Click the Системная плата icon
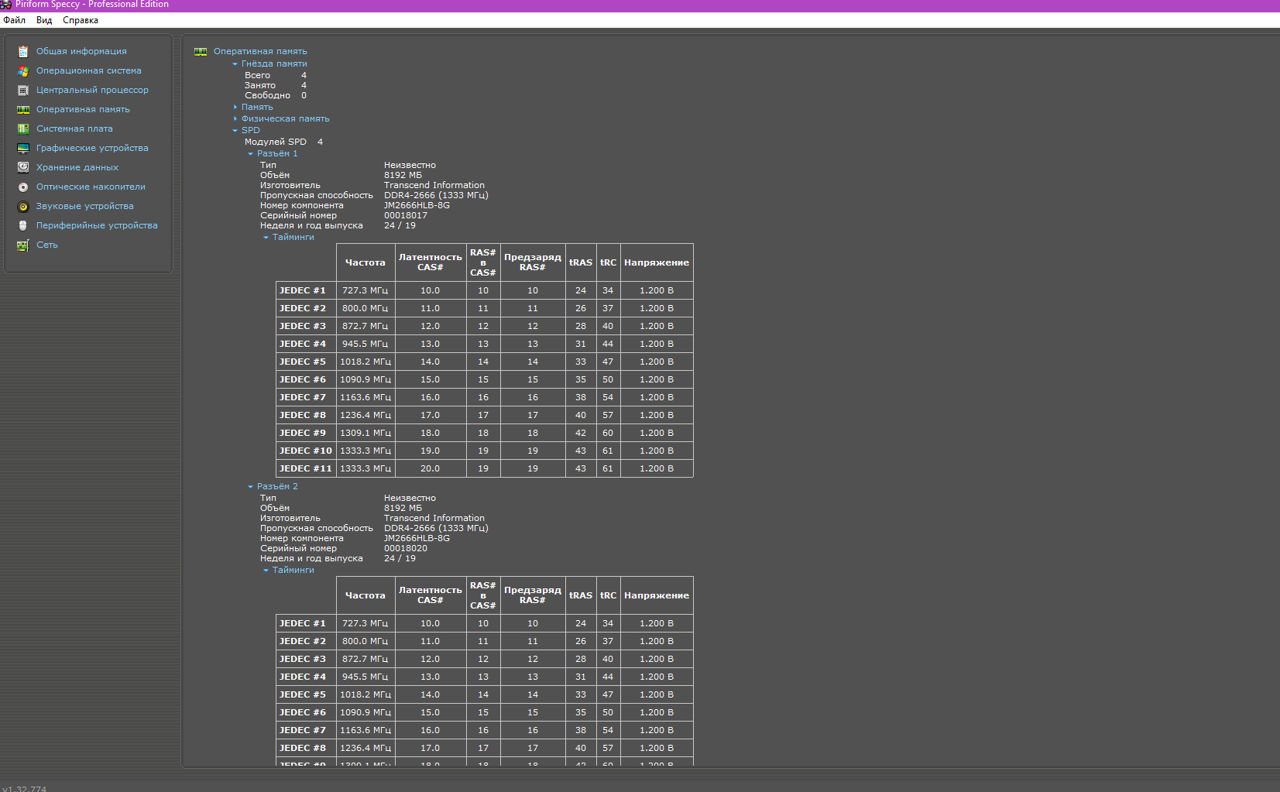Image resolution: width=1280 pixels, height=792 pixels. pos(23,129)
